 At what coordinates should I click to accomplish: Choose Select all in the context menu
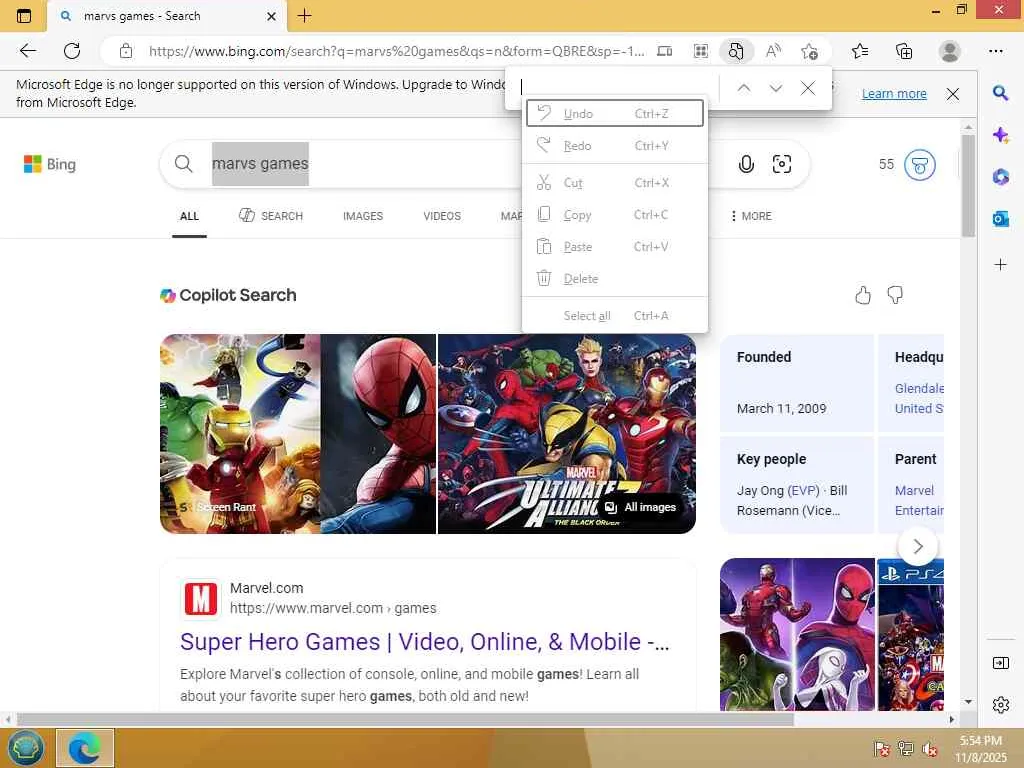615,316
